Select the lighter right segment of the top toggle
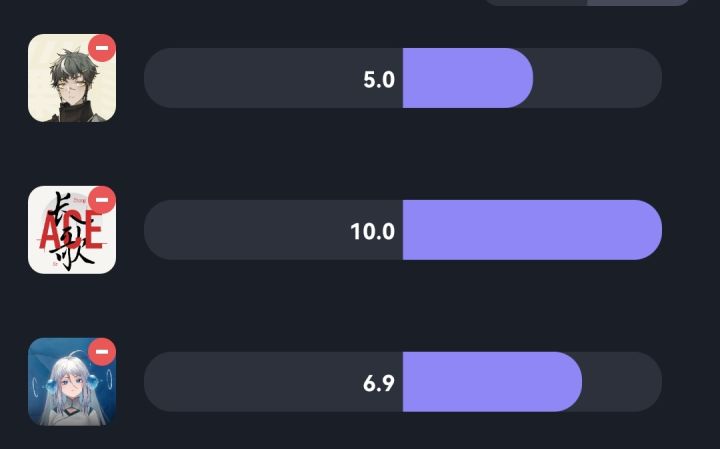 coord(638,2)
